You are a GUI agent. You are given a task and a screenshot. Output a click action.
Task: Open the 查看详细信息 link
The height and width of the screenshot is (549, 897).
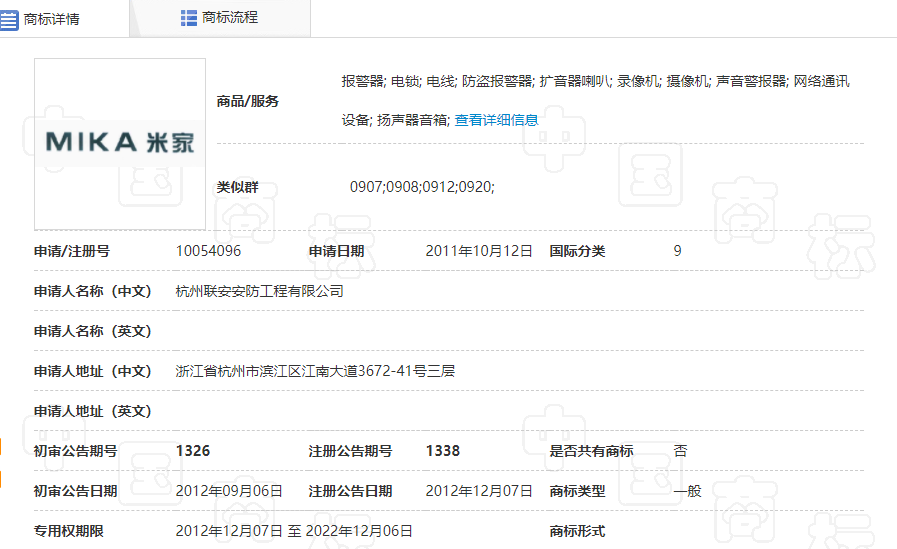(496, 120)
